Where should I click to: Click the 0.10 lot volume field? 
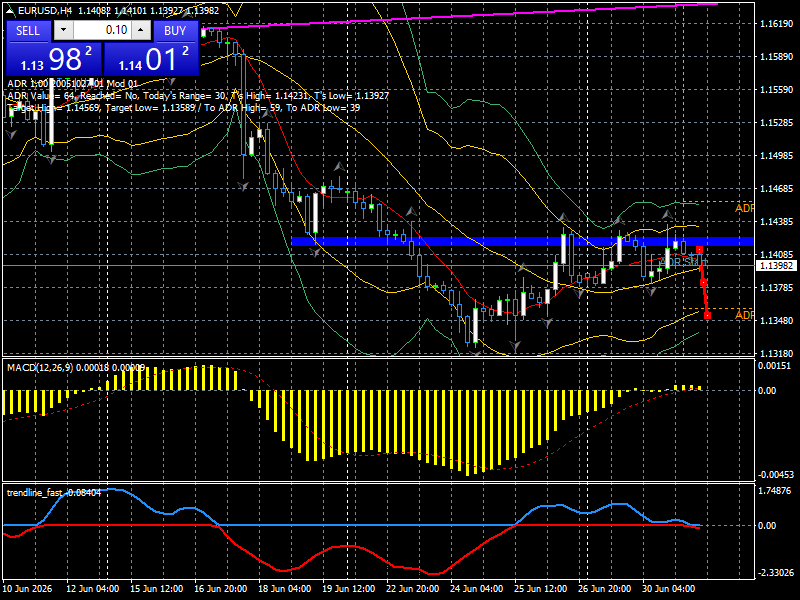[102, 30]
